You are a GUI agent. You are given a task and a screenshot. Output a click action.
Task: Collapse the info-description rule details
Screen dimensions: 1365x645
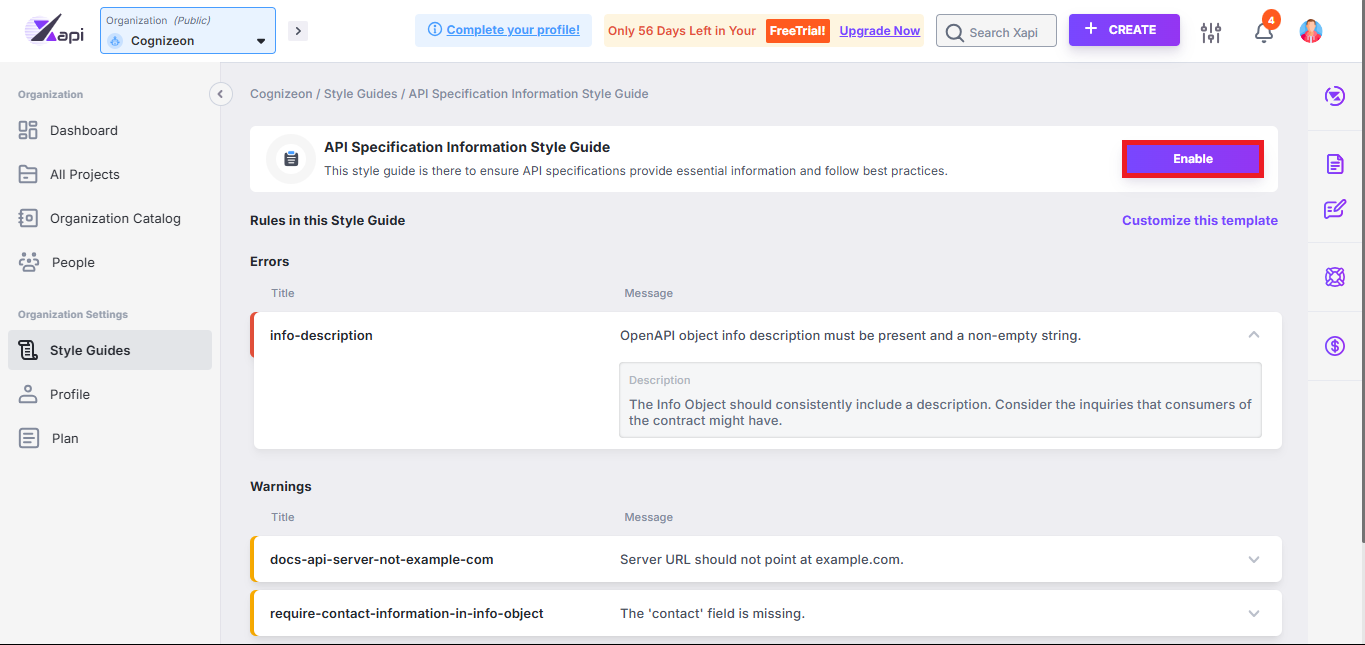point(1254,335)
